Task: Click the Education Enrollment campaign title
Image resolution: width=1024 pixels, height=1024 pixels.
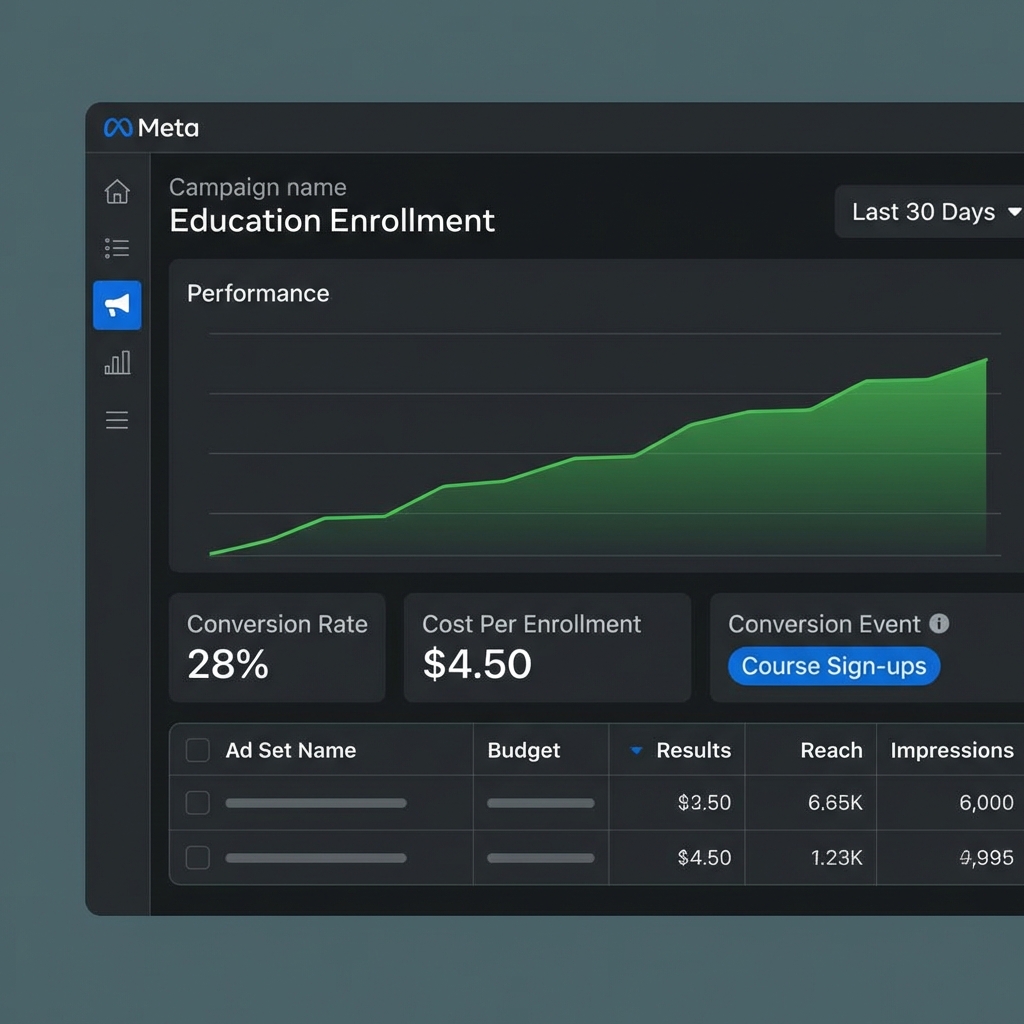Action: (332, 220)
